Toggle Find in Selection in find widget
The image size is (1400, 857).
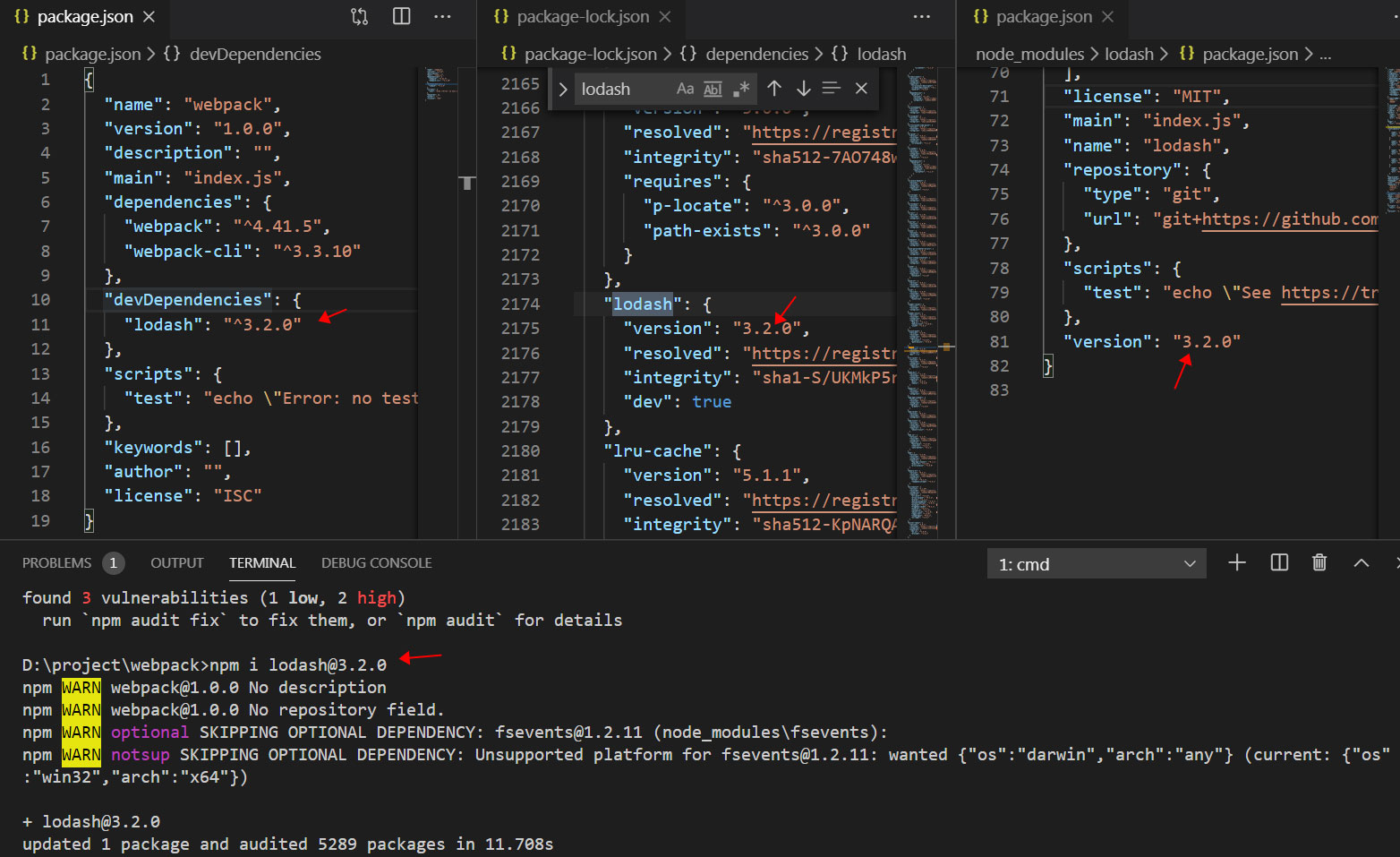tap(832, 88)
